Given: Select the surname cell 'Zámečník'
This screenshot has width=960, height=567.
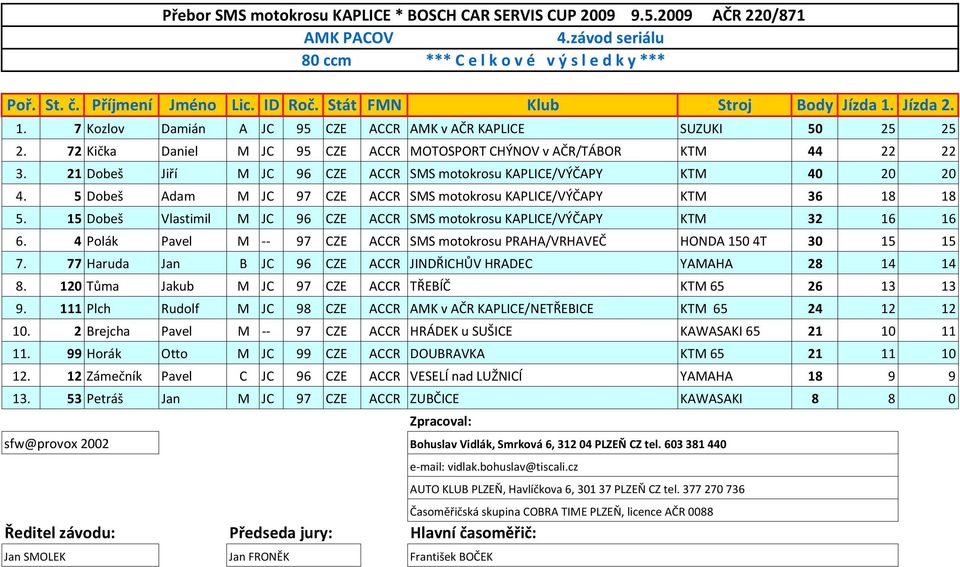Looking at the screenshot, I should [x=122, y=376].
